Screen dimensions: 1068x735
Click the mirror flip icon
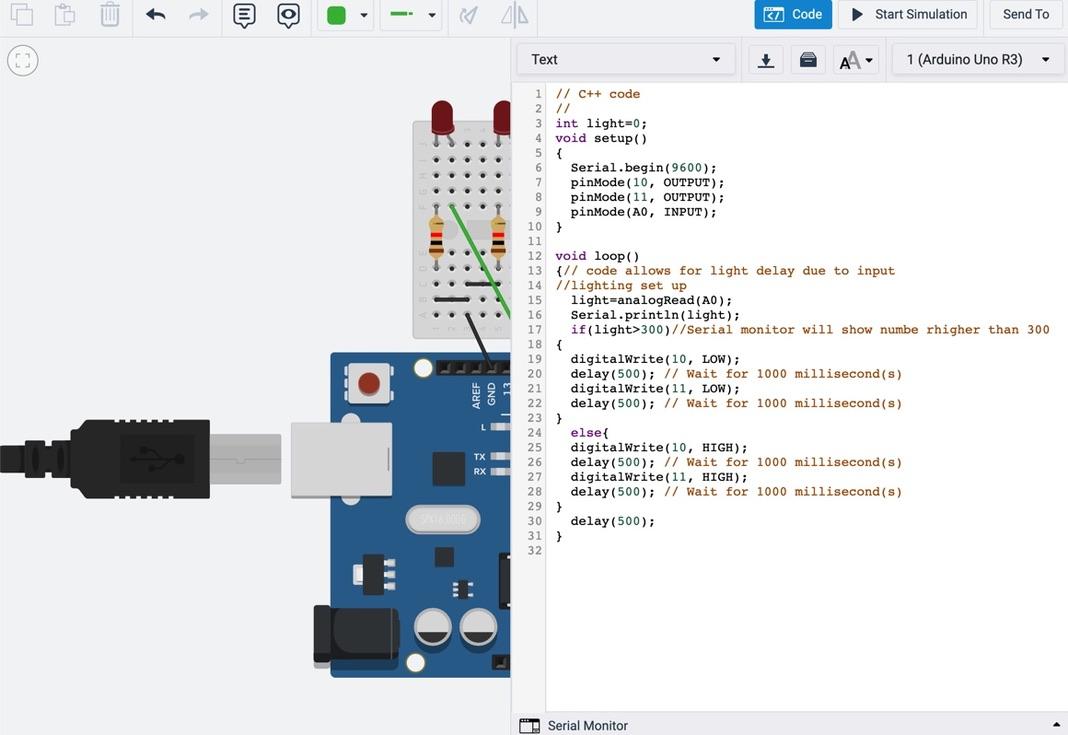[515, 15]
